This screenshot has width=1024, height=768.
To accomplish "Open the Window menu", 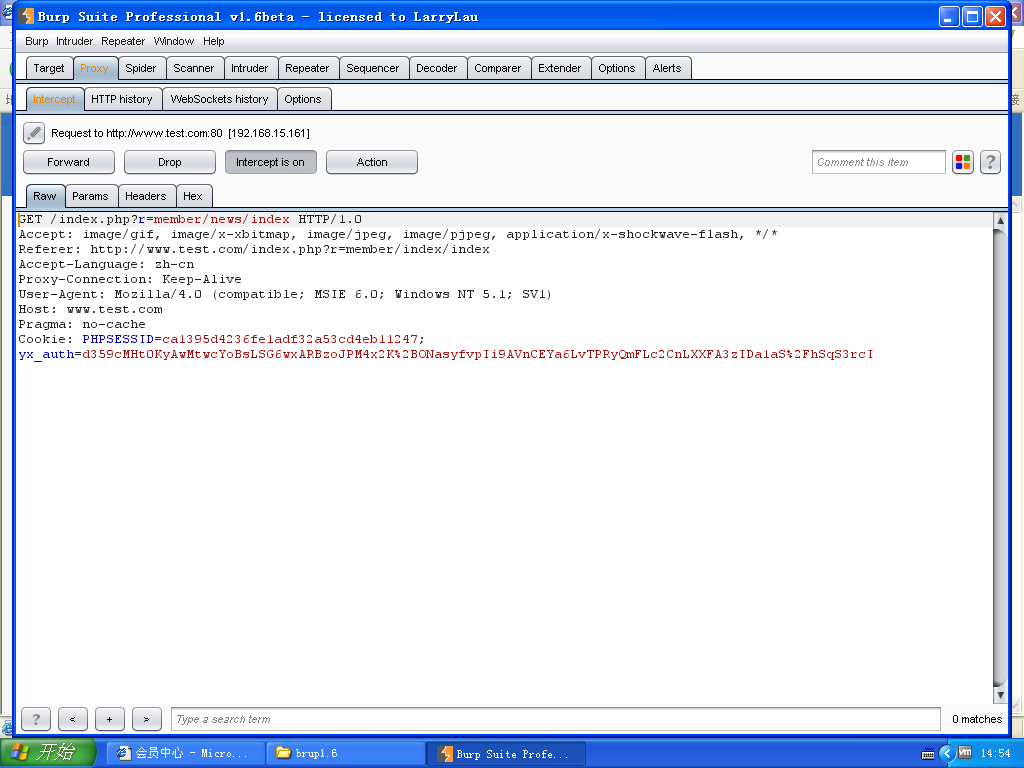I will point(174,41).
